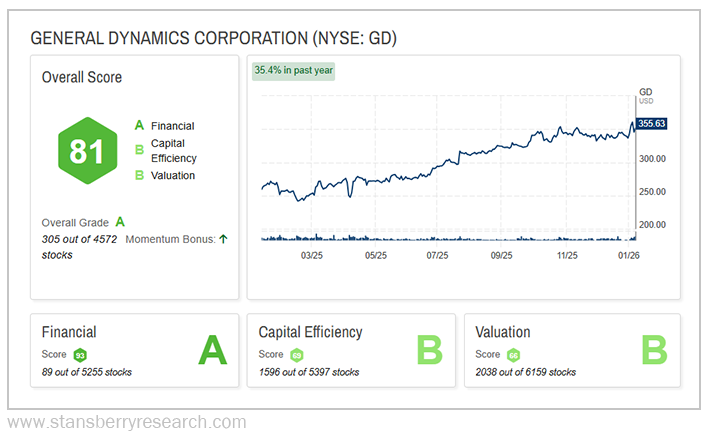
Task: Click the Financial score 93 hexagon badge
Action: coord(80,355)
